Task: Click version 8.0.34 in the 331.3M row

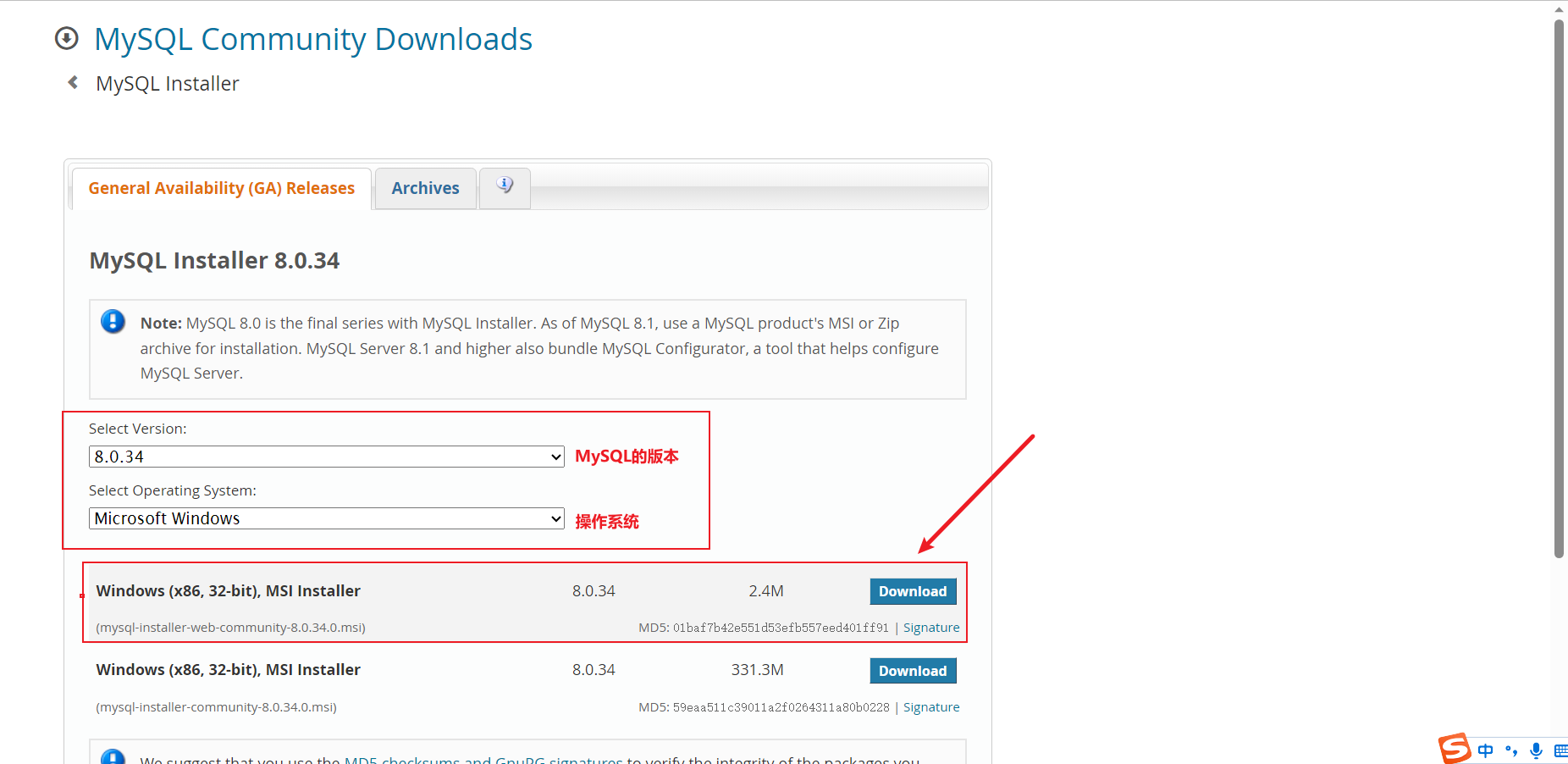Action: click(594, 670)
